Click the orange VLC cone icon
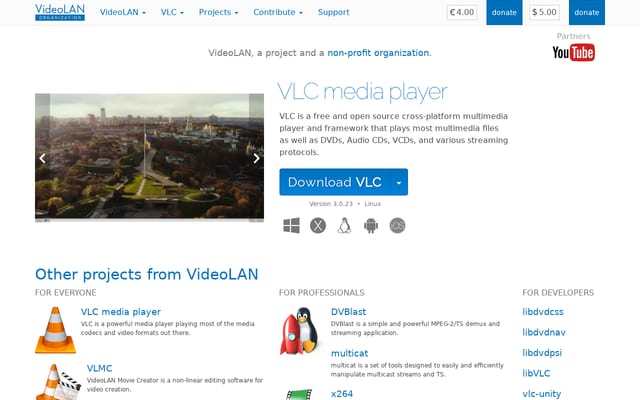Image resolution: width=640 pixels, height=400 pixels. pos(55,330)
